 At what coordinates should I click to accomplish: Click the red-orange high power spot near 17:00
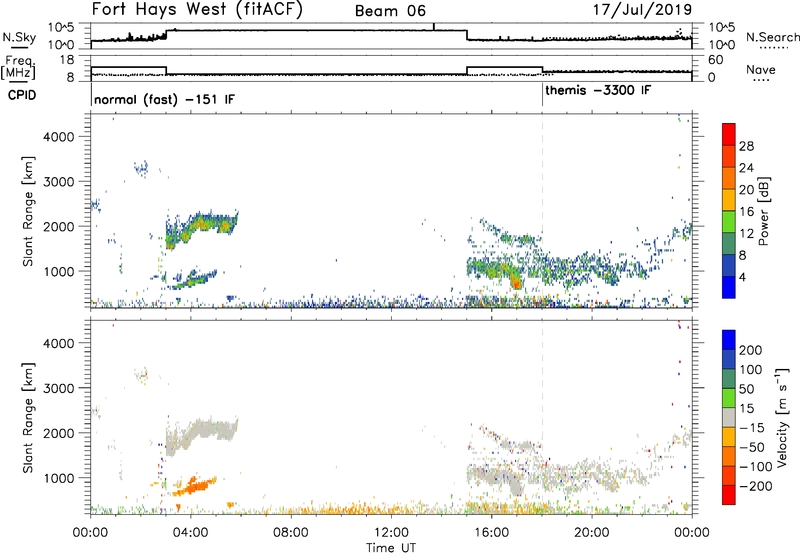point(516,281)
